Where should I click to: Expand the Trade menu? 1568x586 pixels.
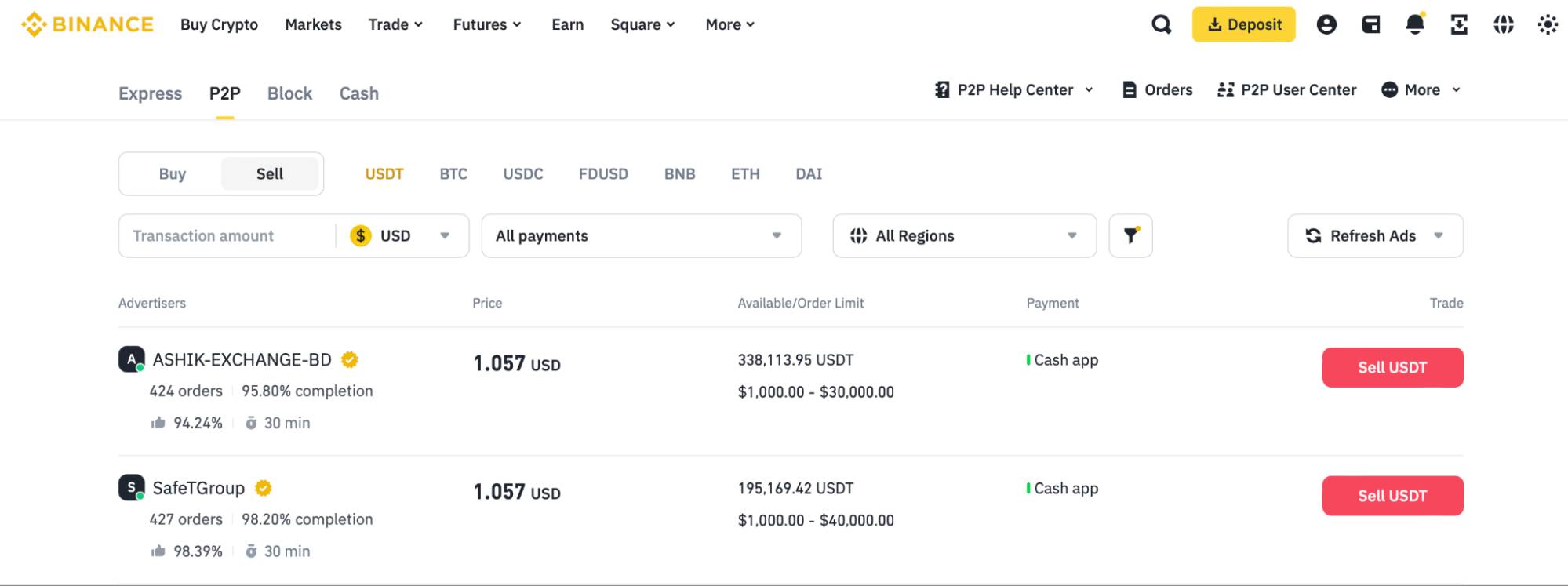pos(395,24)
